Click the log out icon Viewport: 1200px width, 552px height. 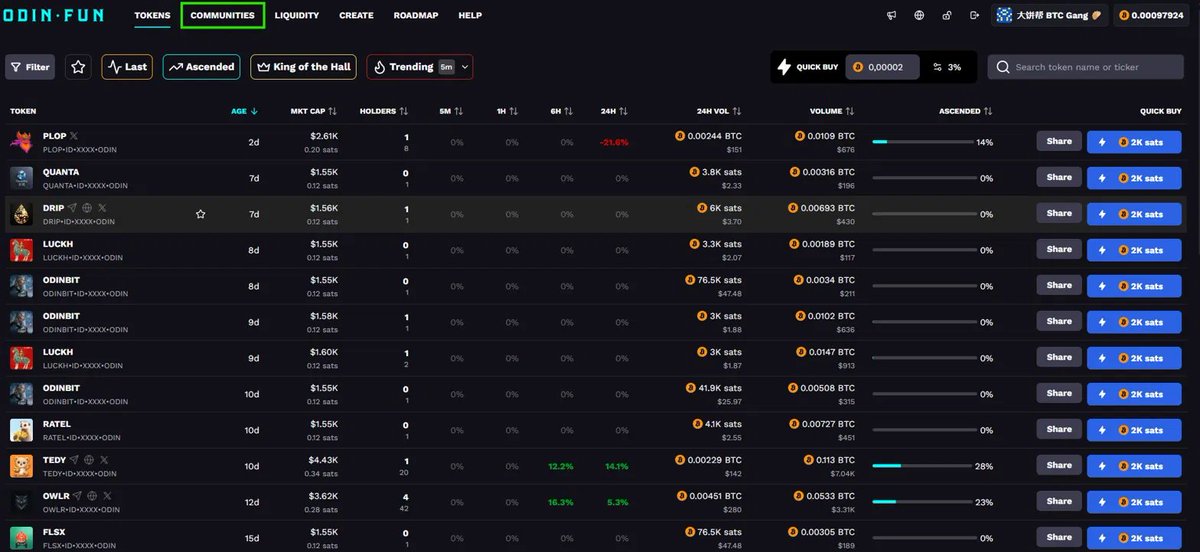click(x=974, y=16)
